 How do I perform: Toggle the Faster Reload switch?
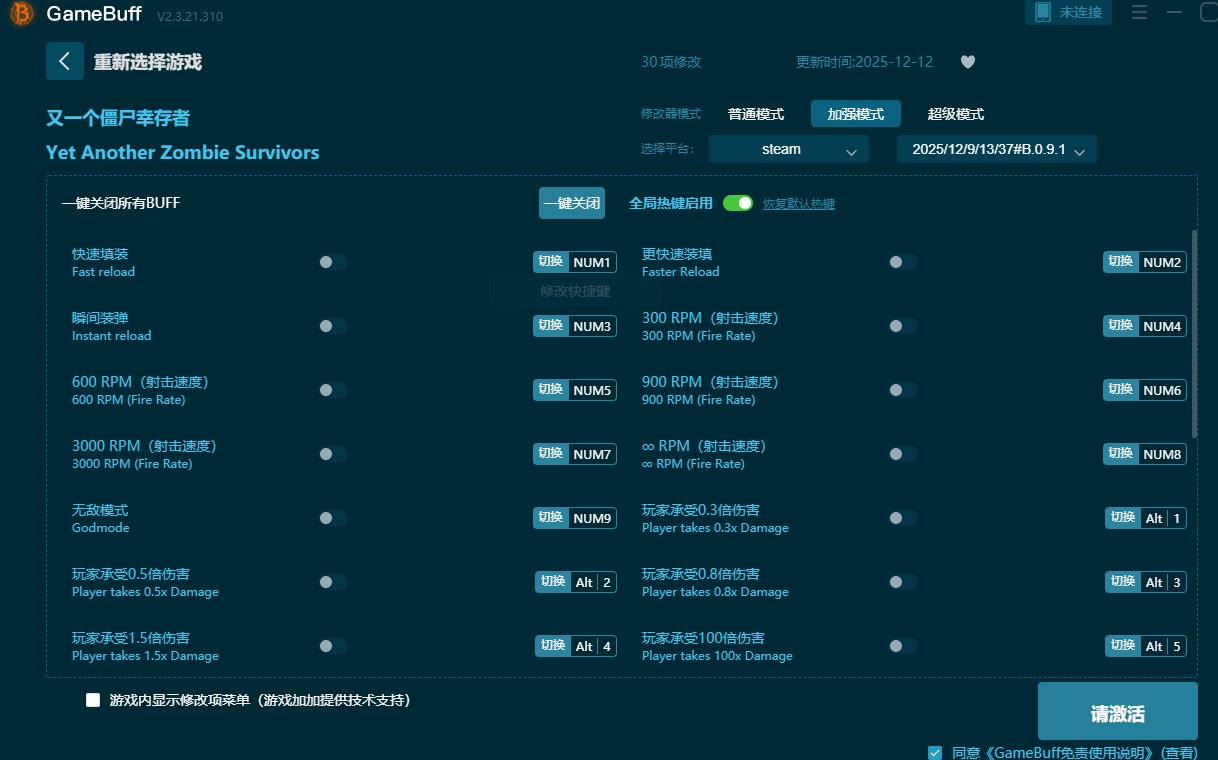(903, 262)
